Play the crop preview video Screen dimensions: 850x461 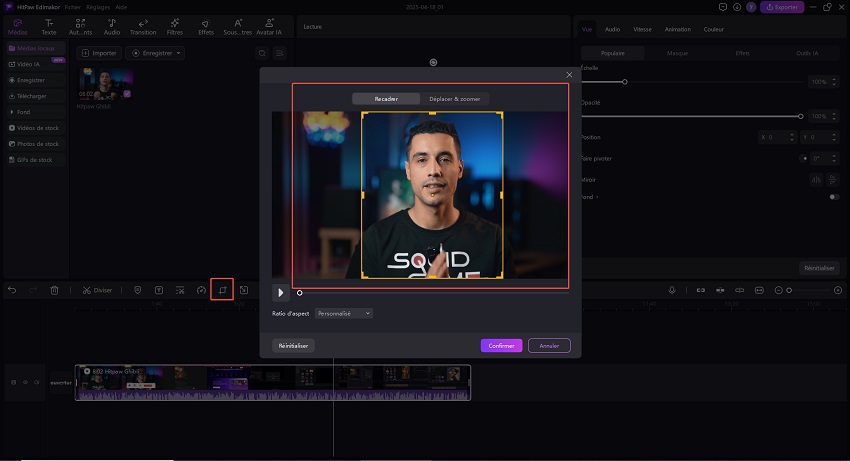tap(280, 292)
